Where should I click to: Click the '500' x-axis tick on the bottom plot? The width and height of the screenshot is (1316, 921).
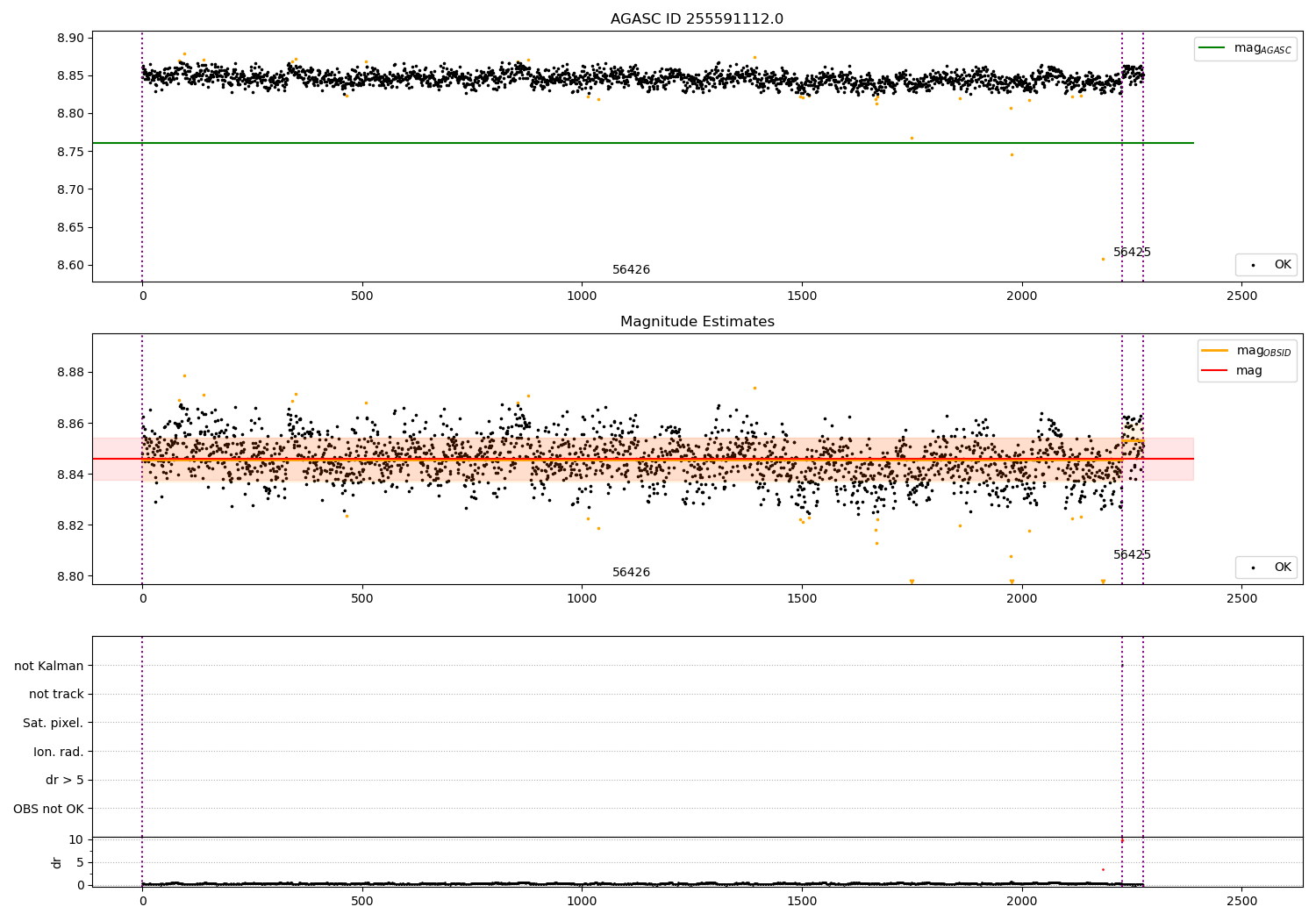coord(362,901)
